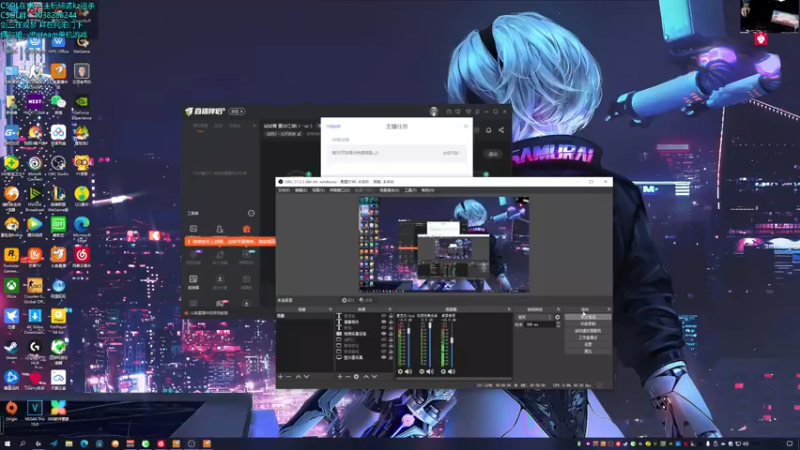The image size is (800, 450).
Task: Toggle eye visibility of the 显示器采集 source
Action: pyautogui.click(x=384, y=358)
